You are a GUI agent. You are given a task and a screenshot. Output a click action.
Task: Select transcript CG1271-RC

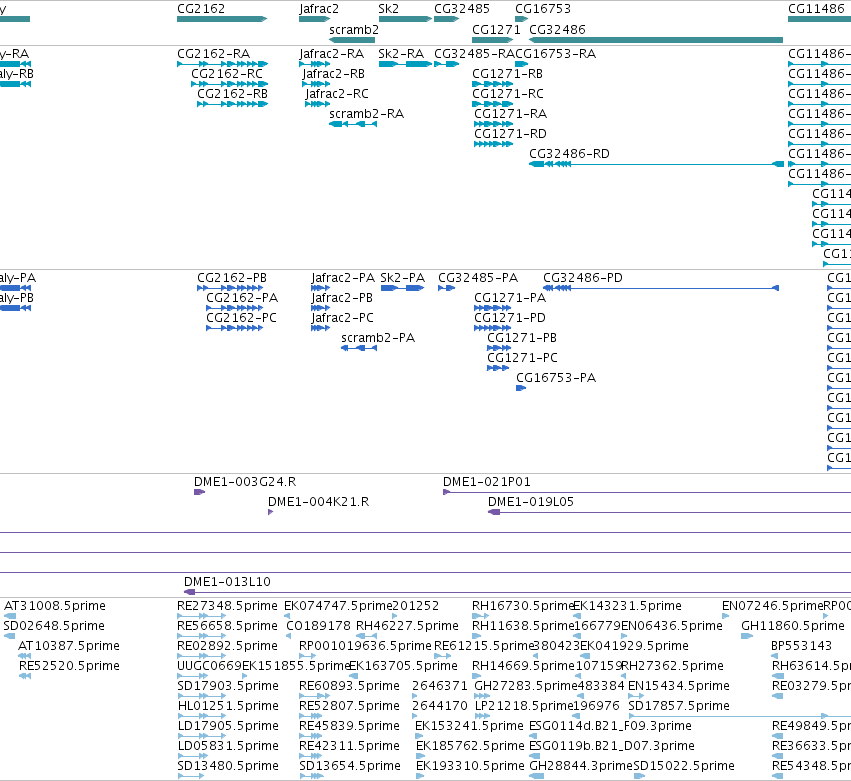click(x=493, y=104)
